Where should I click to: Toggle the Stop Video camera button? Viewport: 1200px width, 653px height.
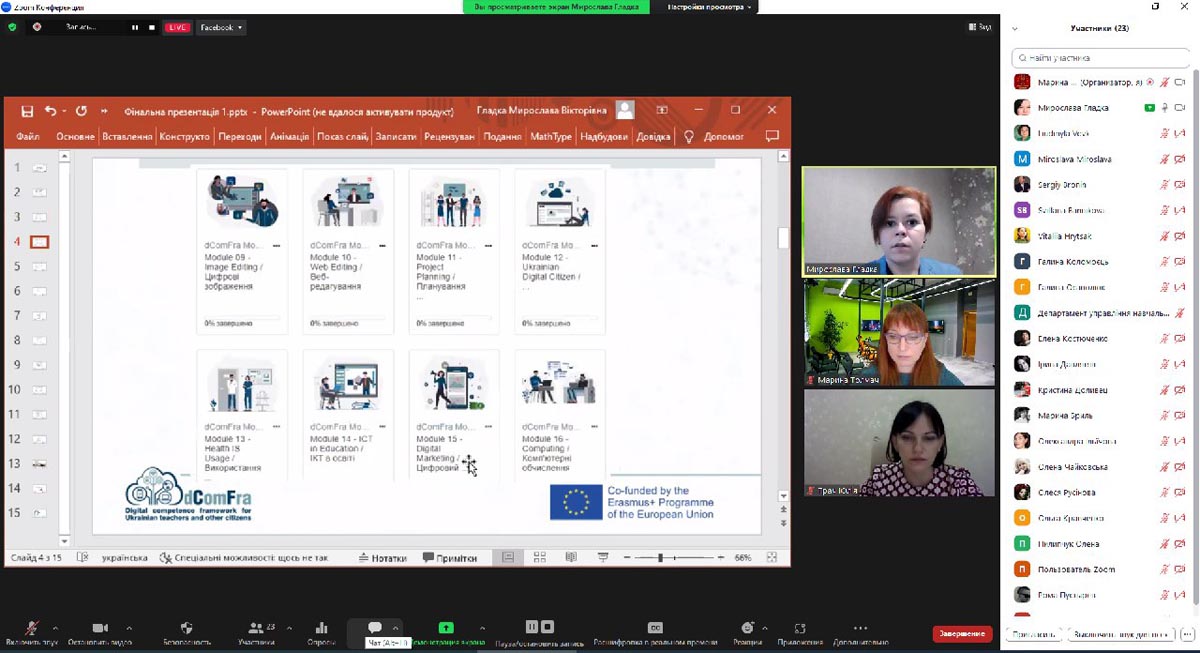pos(100,627)
